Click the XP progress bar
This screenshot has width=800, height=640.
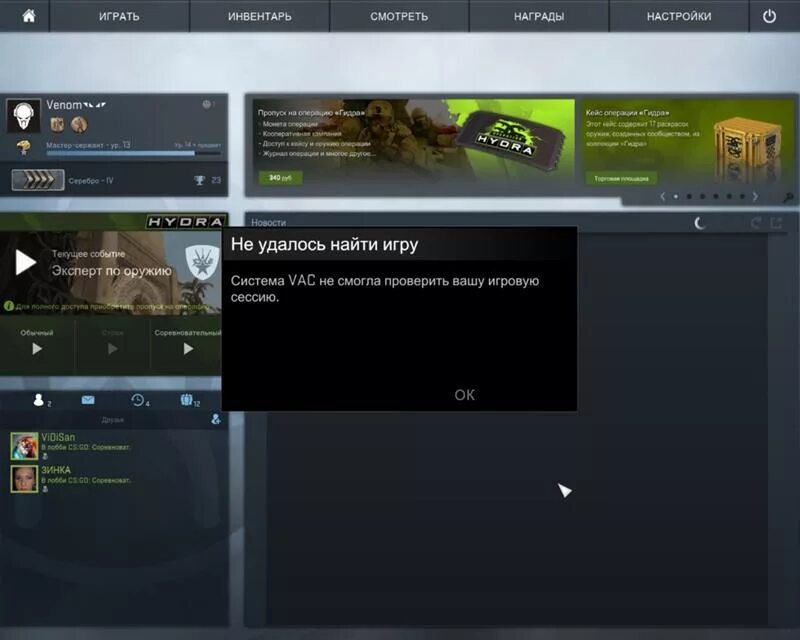coord(133,153)
